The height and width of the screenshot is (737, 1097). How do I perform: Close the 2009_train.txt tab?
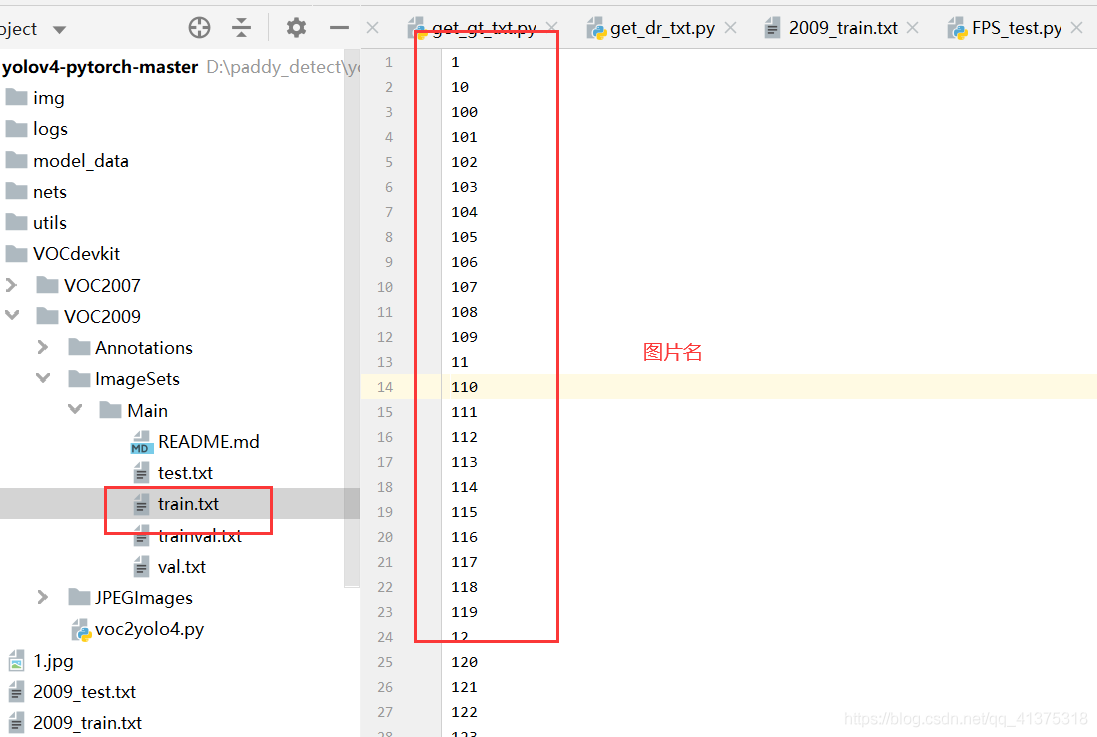coord(912,28)
